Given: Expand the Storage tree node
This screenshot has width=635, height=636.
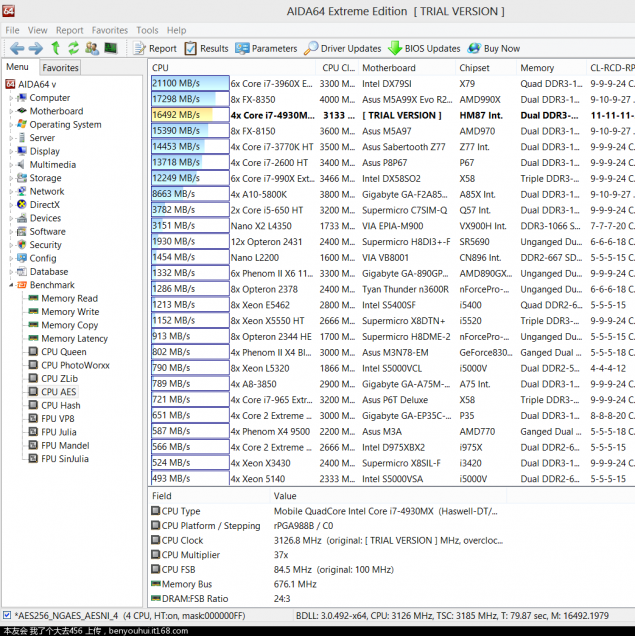Looking at the screenshot, I should 11,178.
